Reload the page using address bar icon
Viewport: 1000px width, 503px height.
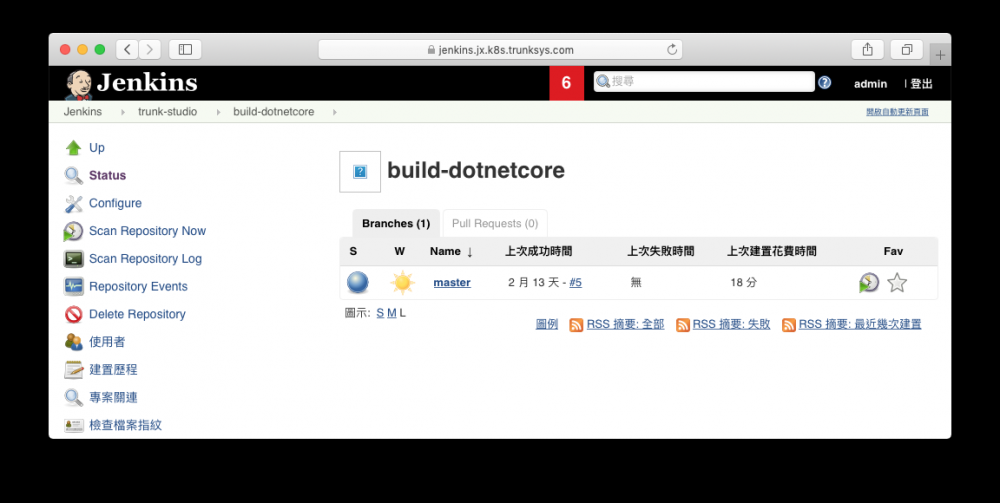672,50
